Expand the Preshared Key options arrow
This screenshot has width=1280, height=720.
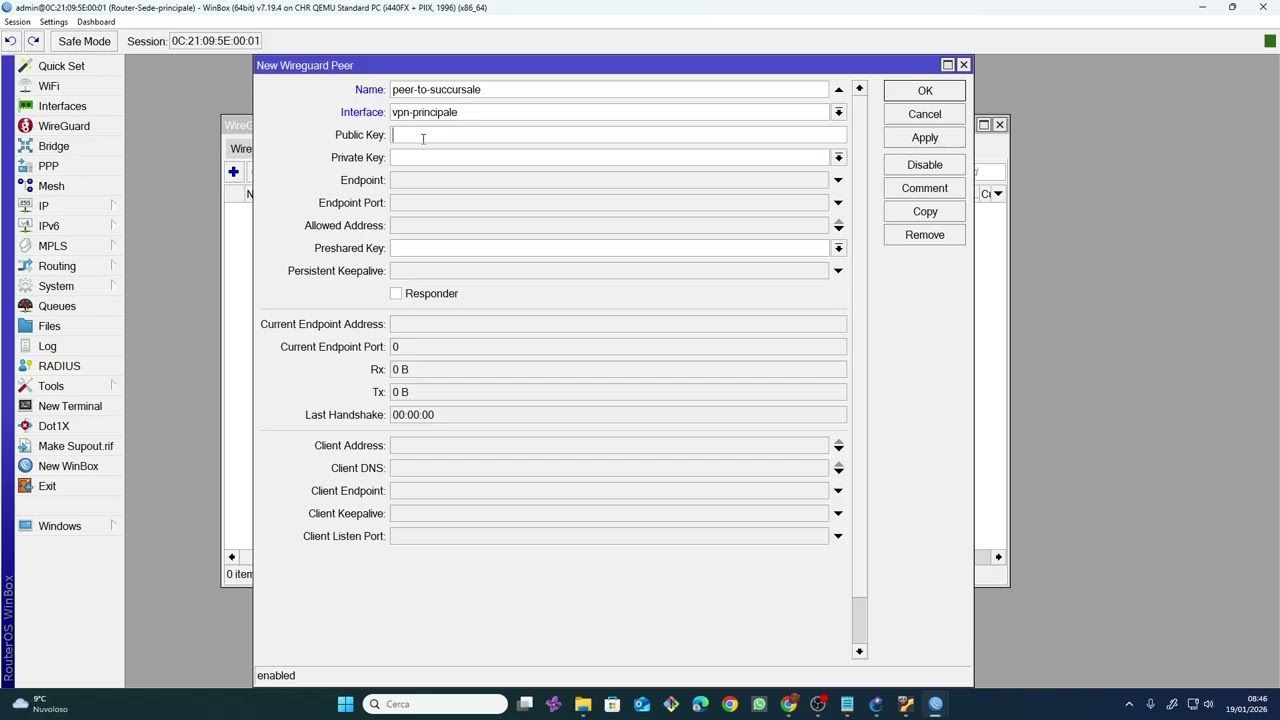tap(838, 248)
